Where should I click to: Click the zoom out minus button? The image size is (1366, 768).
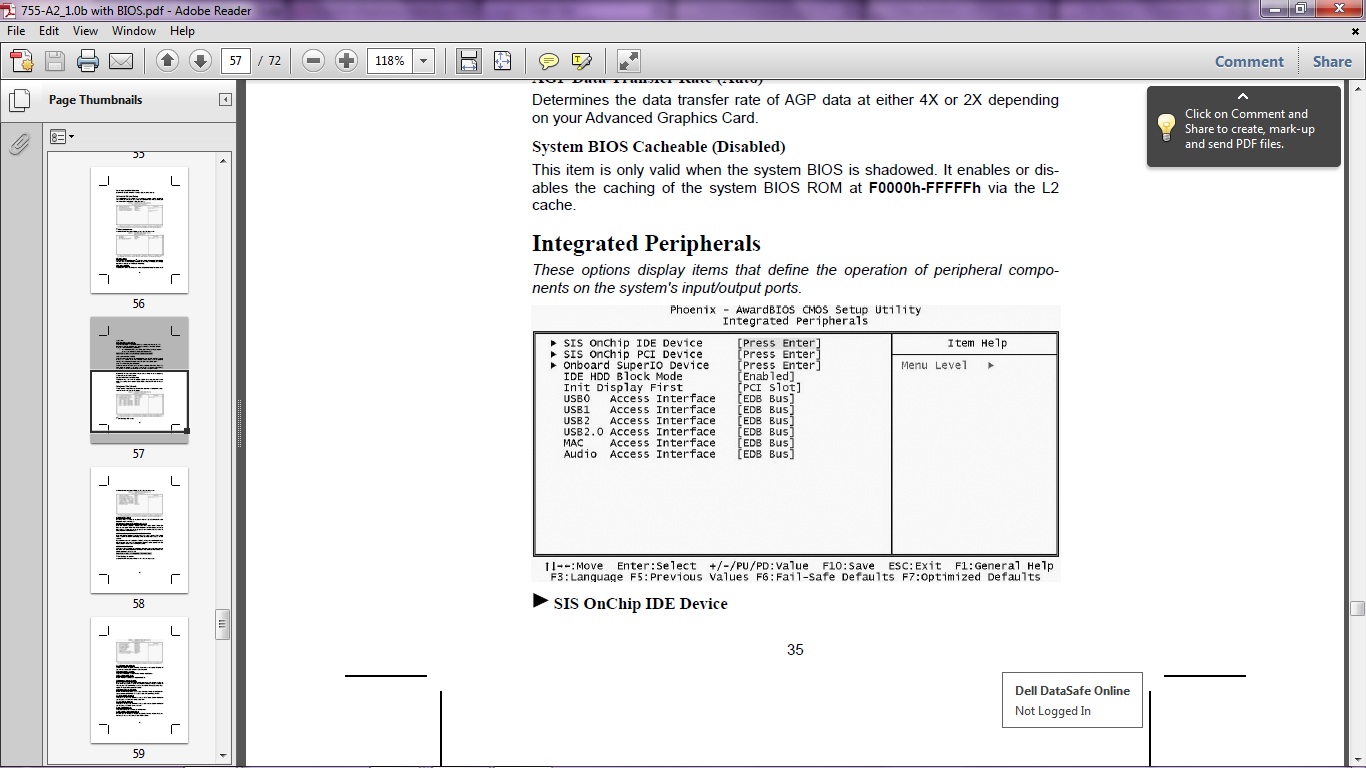click(x=313, y=61)
